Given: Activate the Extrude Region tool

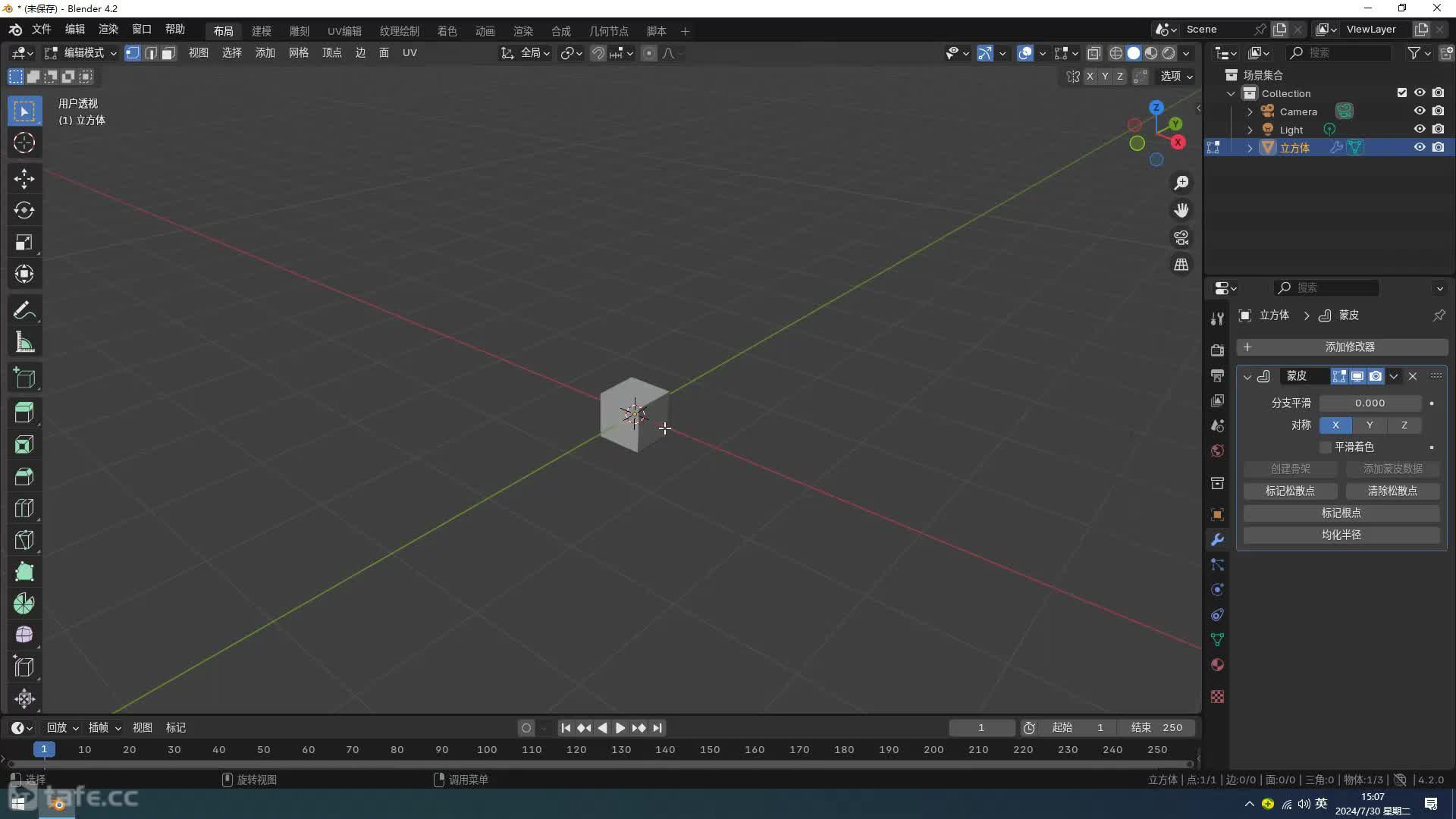Looking at the screenshot, I should [24, 413].
